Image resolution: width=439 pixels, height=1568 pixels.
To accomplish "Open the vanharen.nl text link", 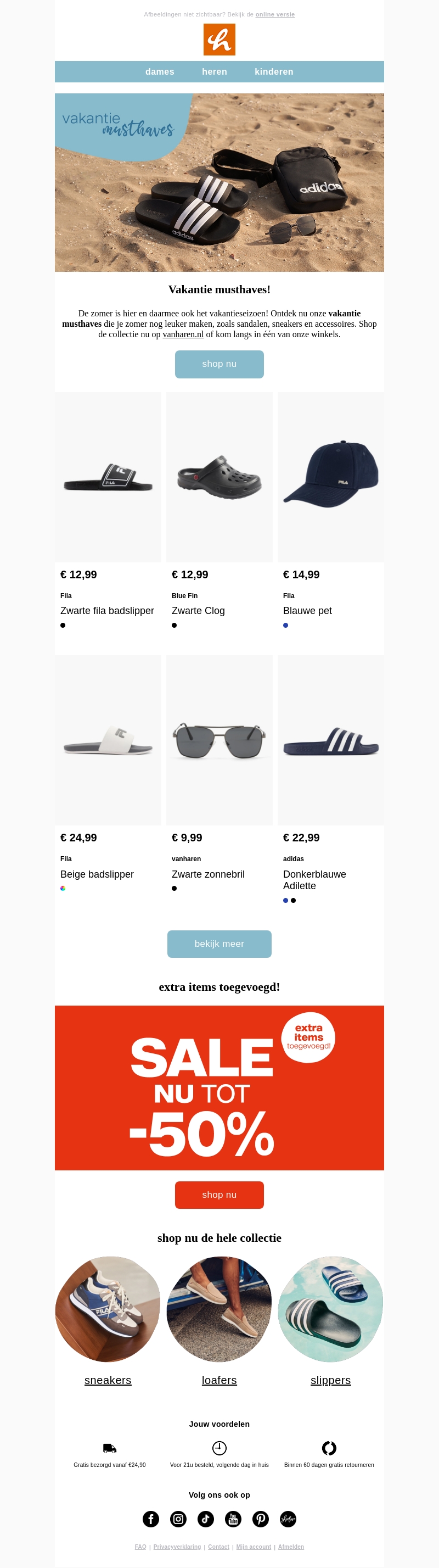I will point(183,334).
